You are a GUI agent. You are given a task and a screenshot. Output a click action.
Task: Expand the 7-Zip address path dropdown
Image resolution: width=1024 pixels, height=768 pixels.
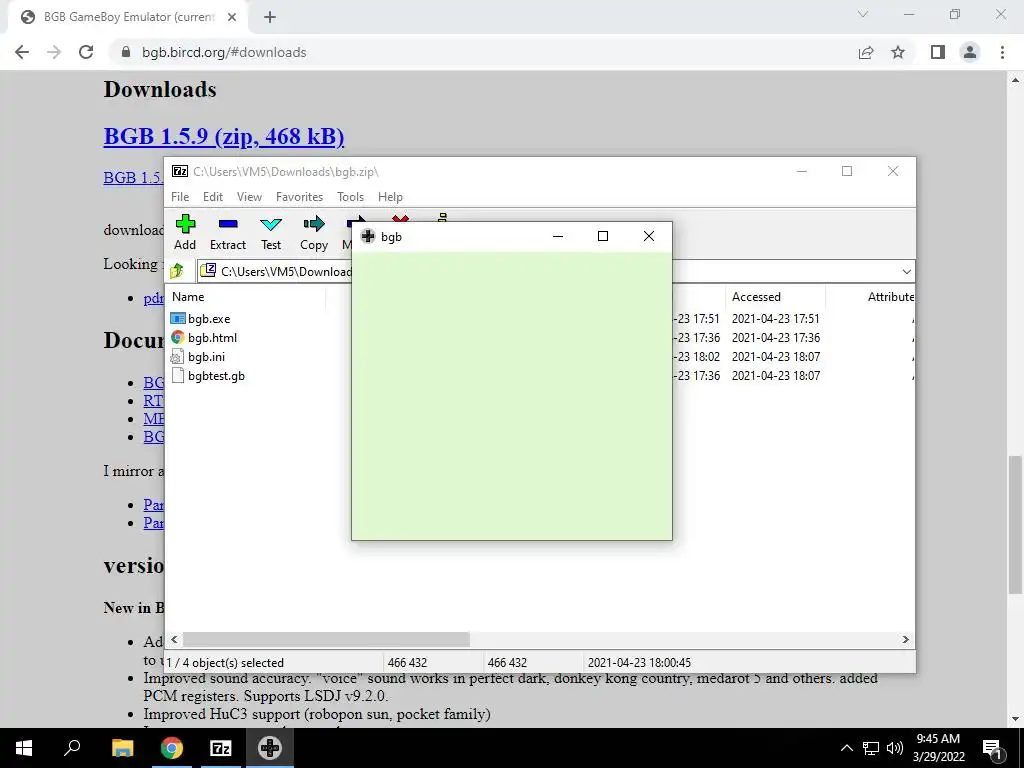(x=906, y=271)
